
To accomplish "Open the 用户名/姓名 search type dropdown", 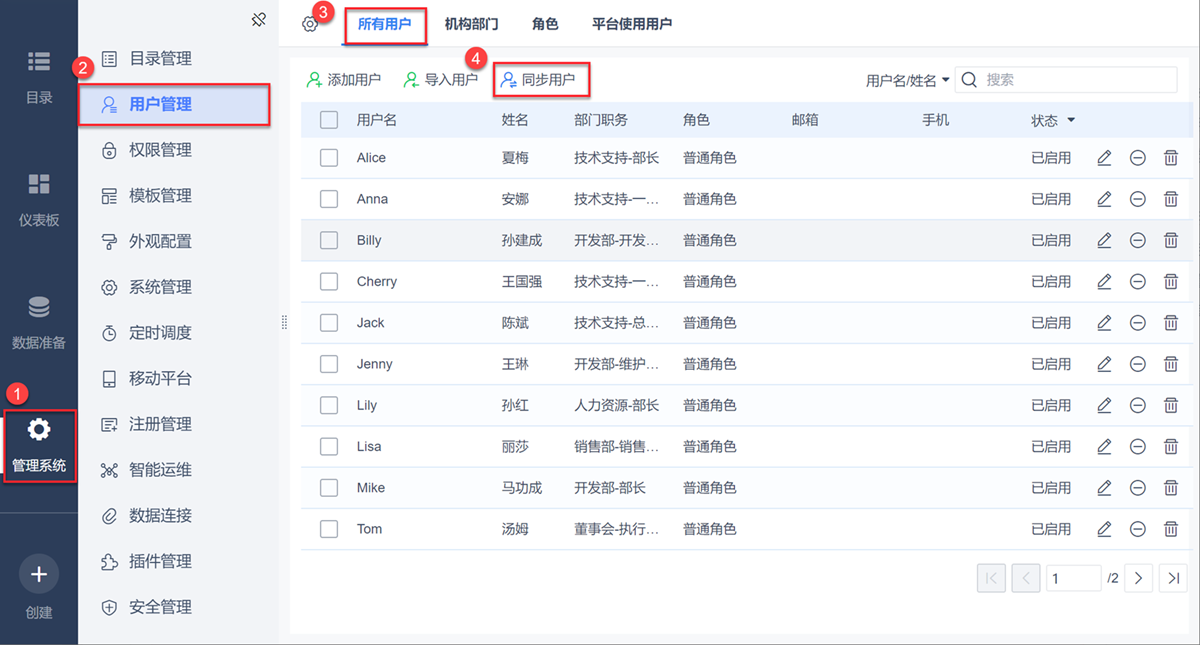I will point(907,80).
